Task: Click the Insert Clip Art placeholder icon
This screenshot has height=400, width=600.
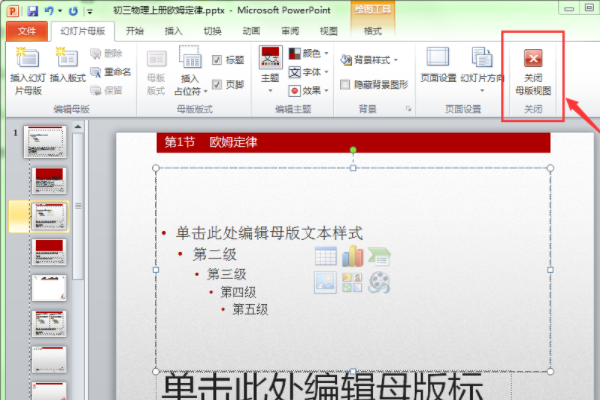Action: (352, 282)
